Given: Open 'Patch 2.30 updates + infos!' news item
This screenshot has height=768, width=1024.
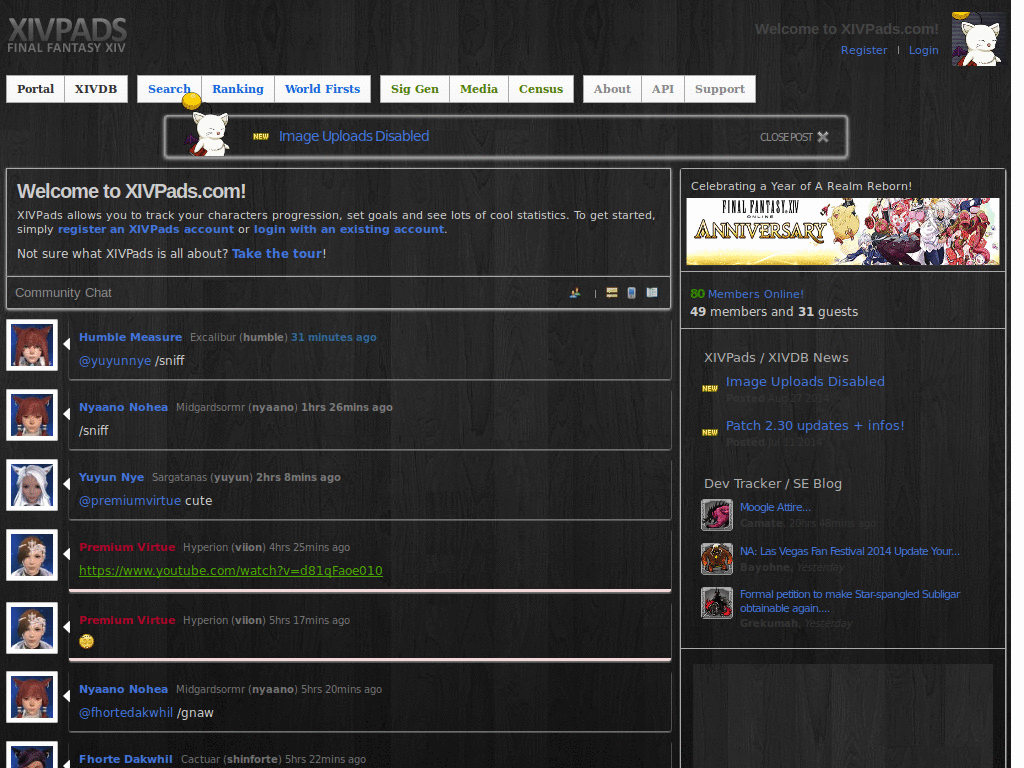Looking at the screenshot, I should click(815, 425).
